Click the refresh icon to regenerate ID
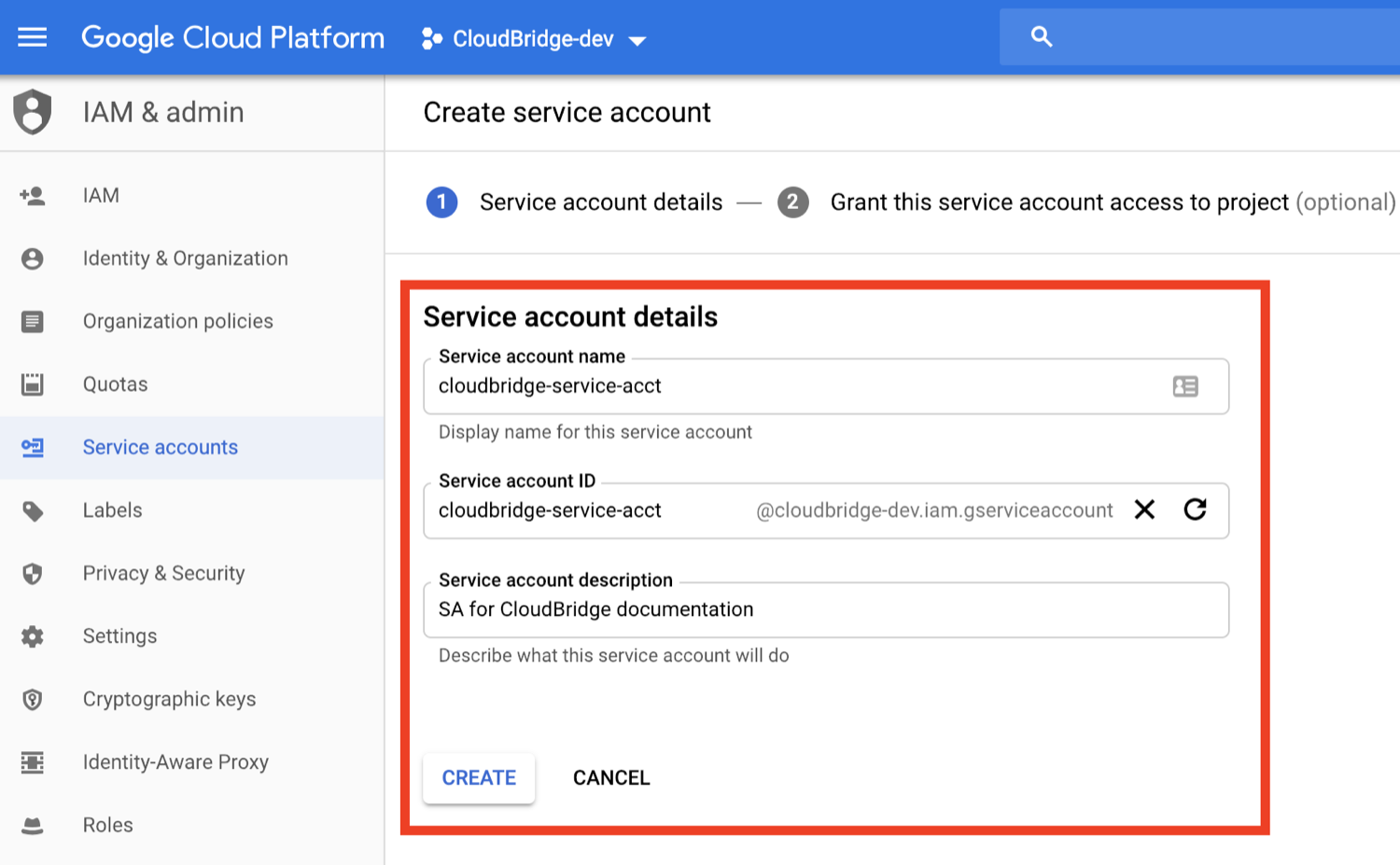 pyautogui.click(x=1195, y=509)
